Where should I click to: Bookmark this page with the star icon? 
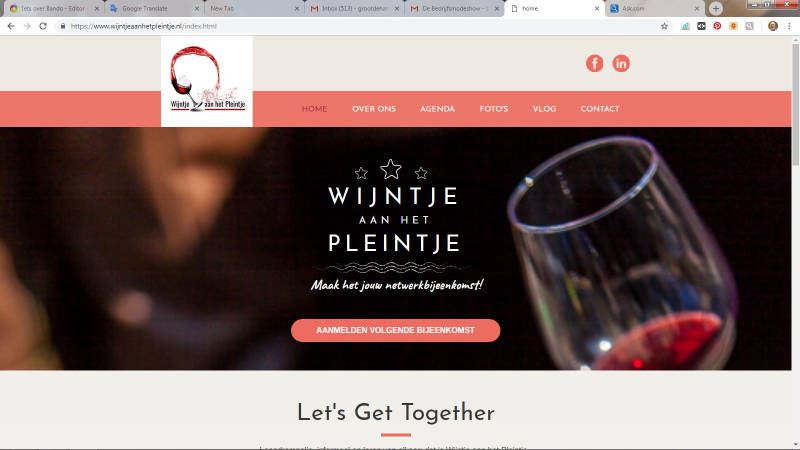(664, 26)
